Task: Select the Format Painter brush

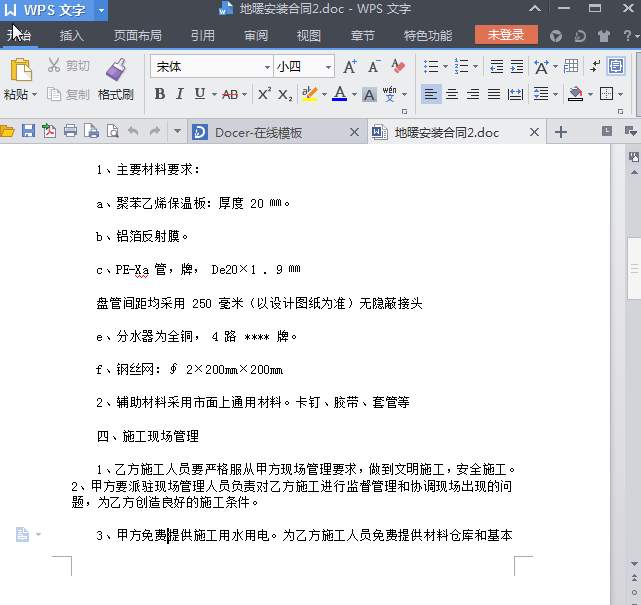Action: 116,69
